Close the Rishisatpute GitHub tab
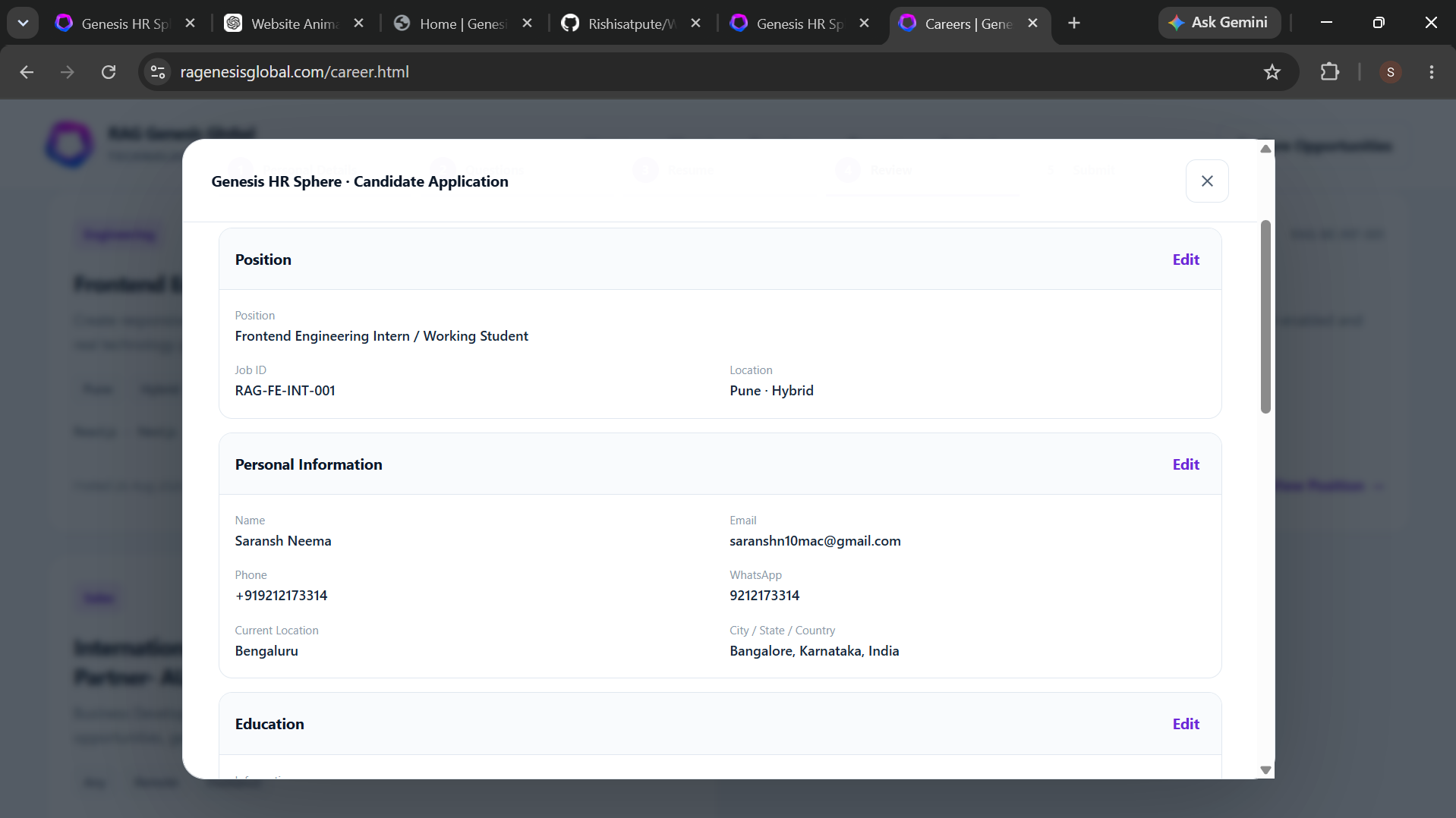Image resolution: width=1456 pixels, height=818 pixels. 695,24
